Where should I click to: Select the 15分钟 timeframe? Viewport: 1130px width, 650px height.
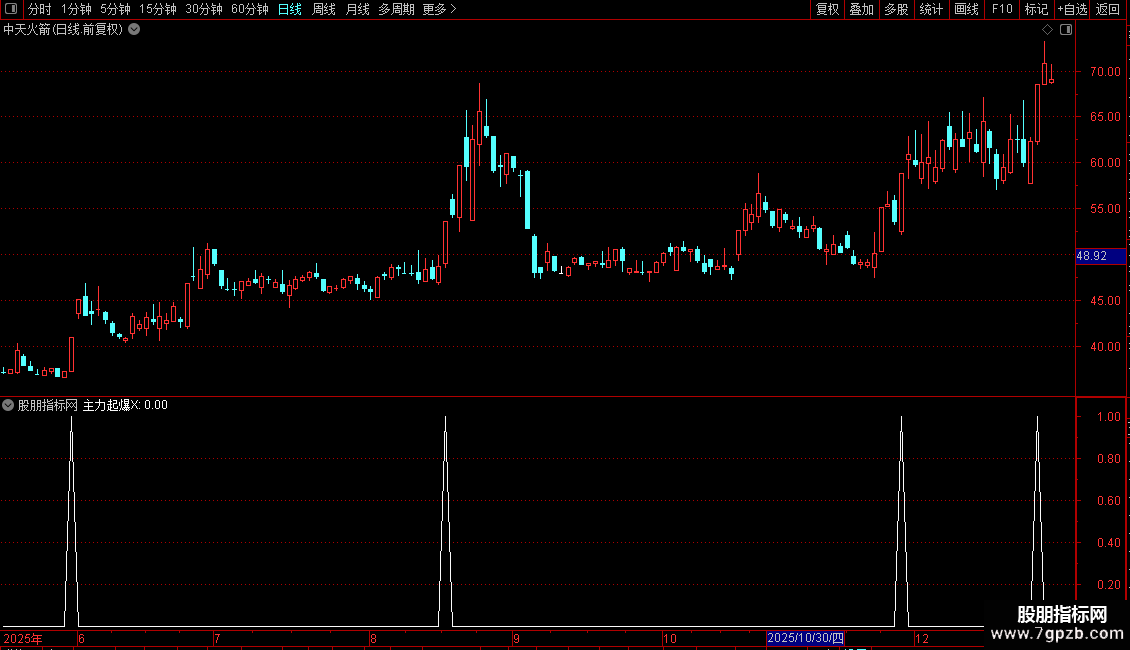pos(158,9)
